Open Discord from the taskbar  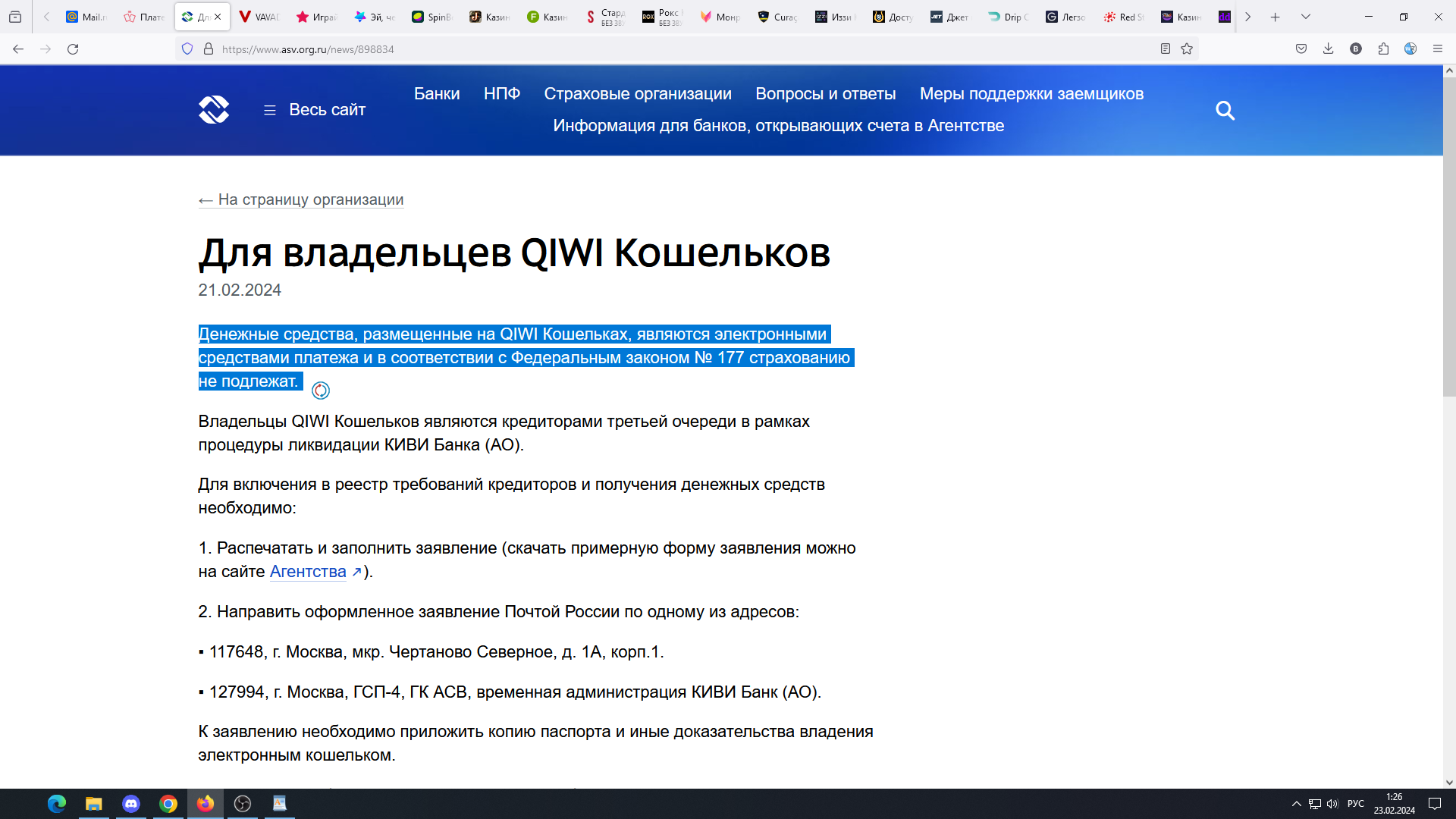(x=131, y=804)
